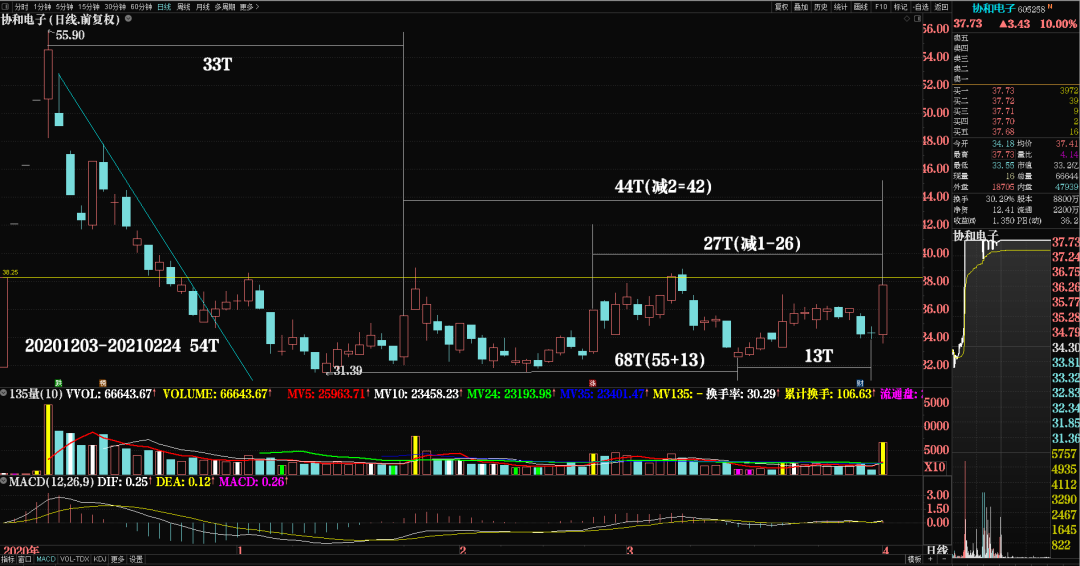This screenshot has height=566, width=1080.
Task: Click the stock name 协和电子 in the quote panel
Action: tap(993, 8)
